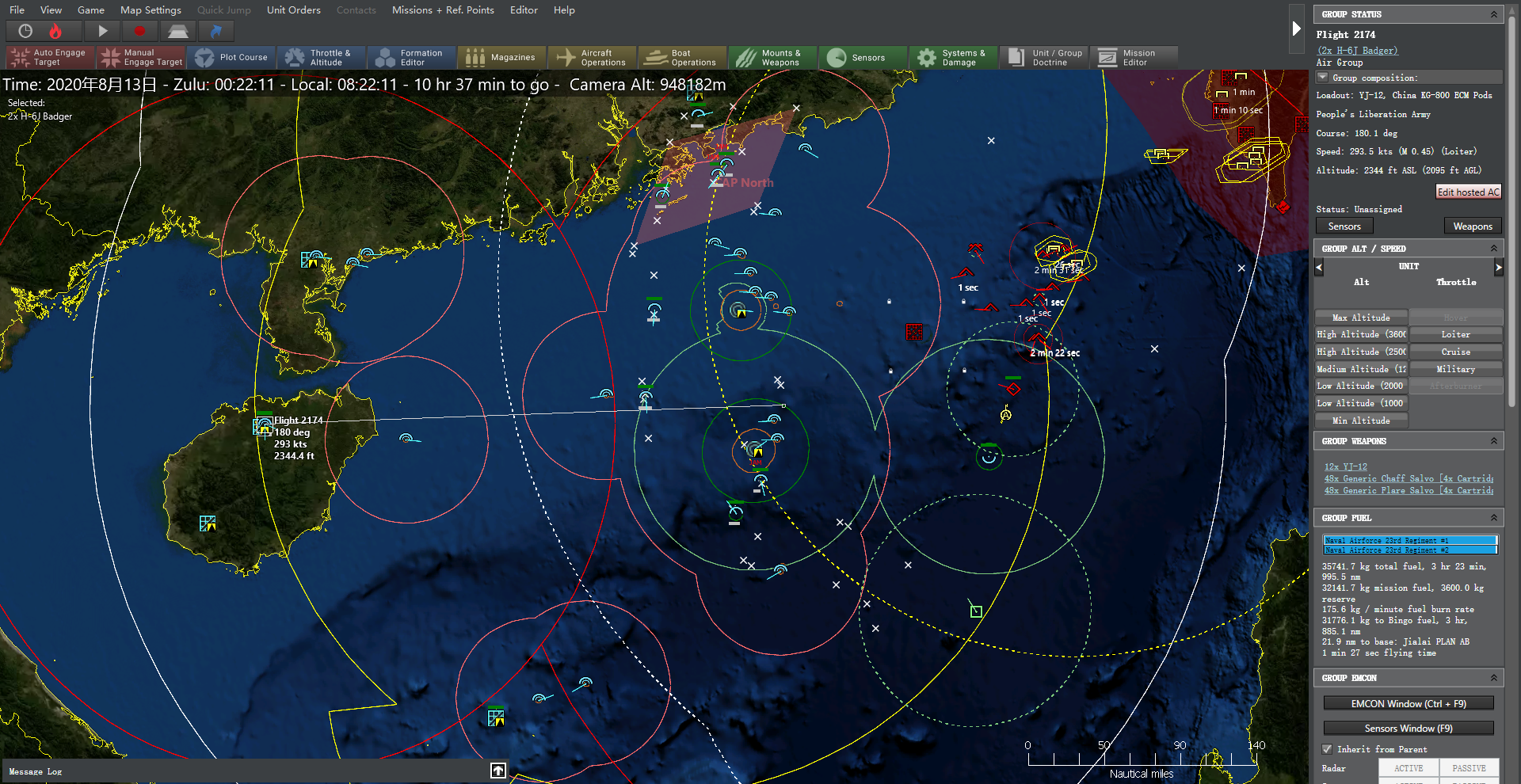Open the Mission Editor

point(1134,57)
